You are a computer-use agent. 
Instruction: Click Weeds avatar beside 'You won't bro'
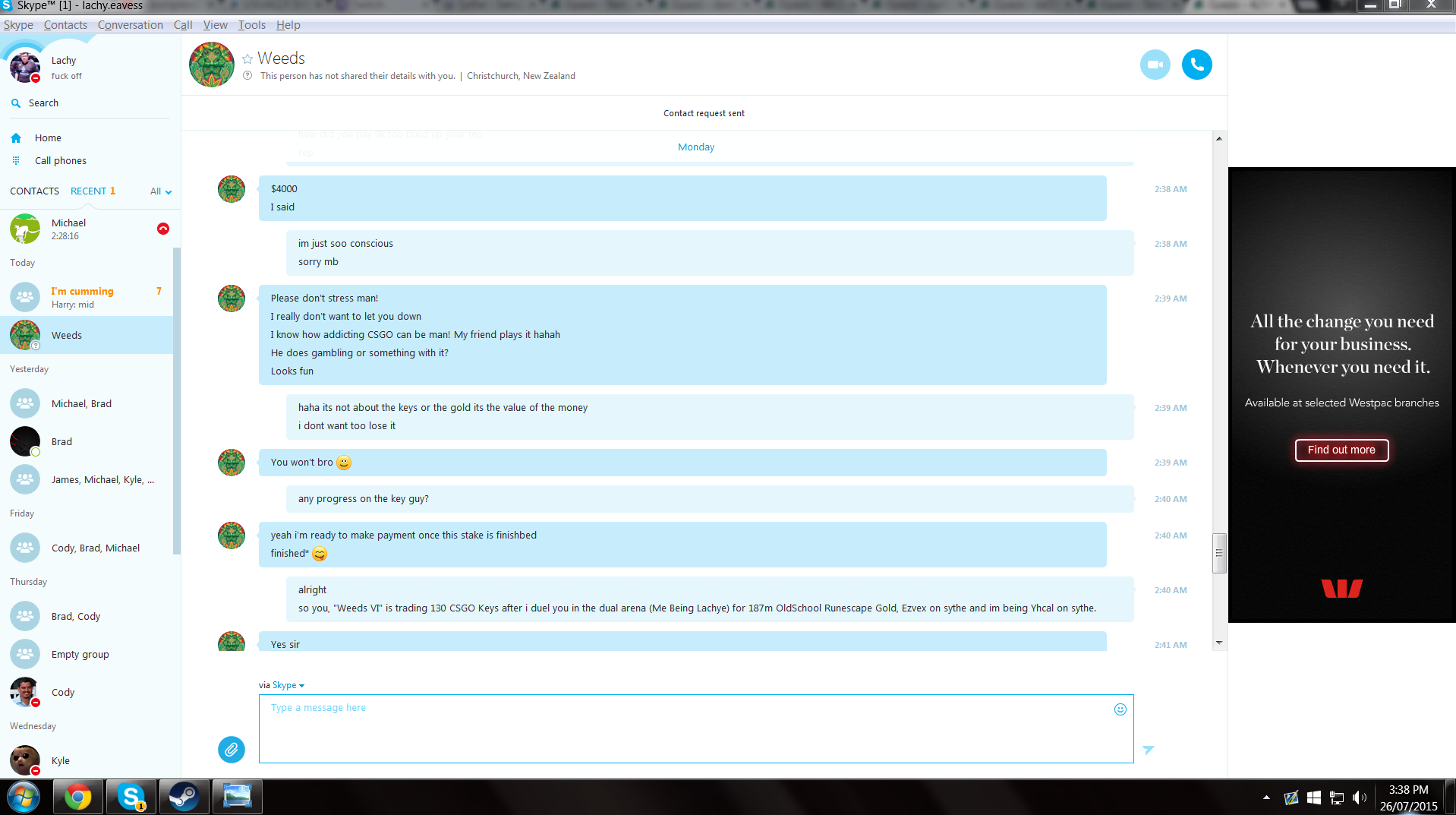(232, 463)
